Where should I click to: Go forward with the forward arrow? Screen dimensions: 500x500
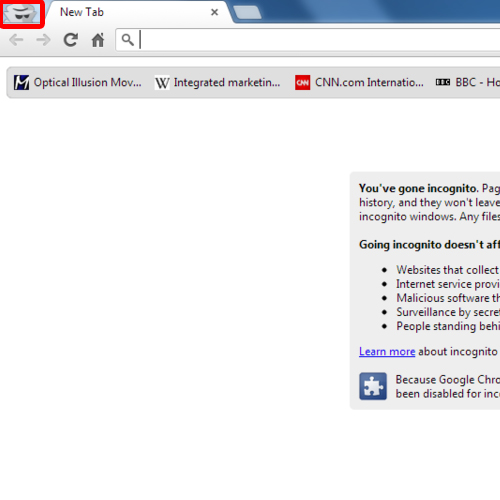pyautogui.click(x=43, y=40)
